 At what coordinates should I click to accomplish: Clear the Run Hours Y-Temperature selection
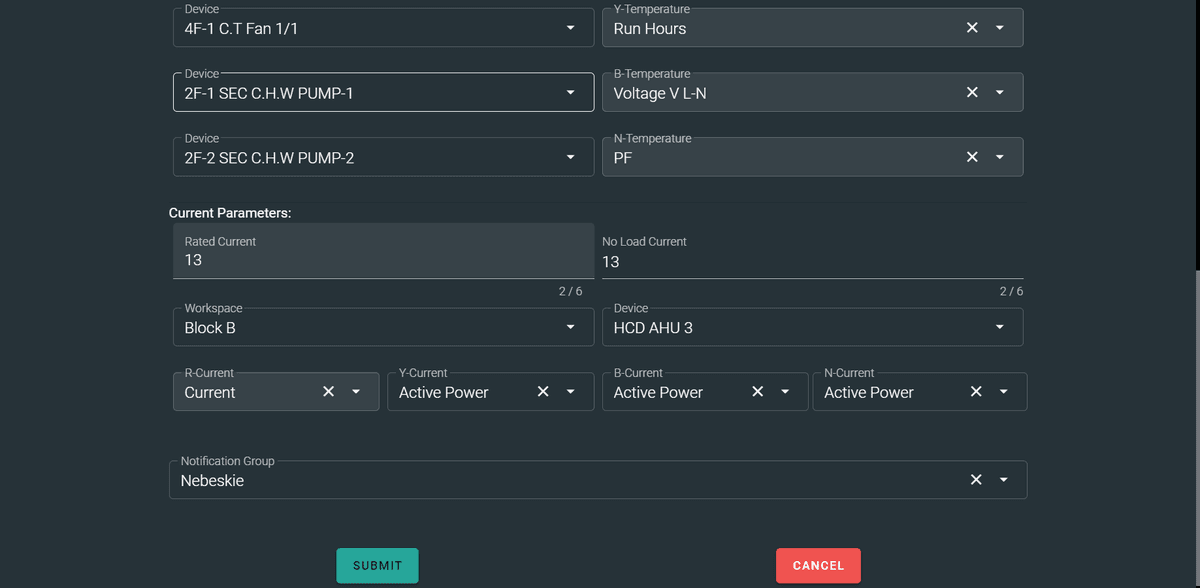tap(971, 27)
